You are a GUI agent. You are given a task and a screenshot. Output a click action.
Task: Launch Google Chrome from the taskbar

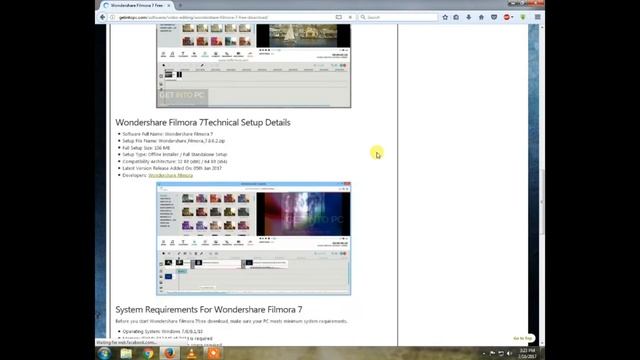pyautogui.click(x=148, y=353)
